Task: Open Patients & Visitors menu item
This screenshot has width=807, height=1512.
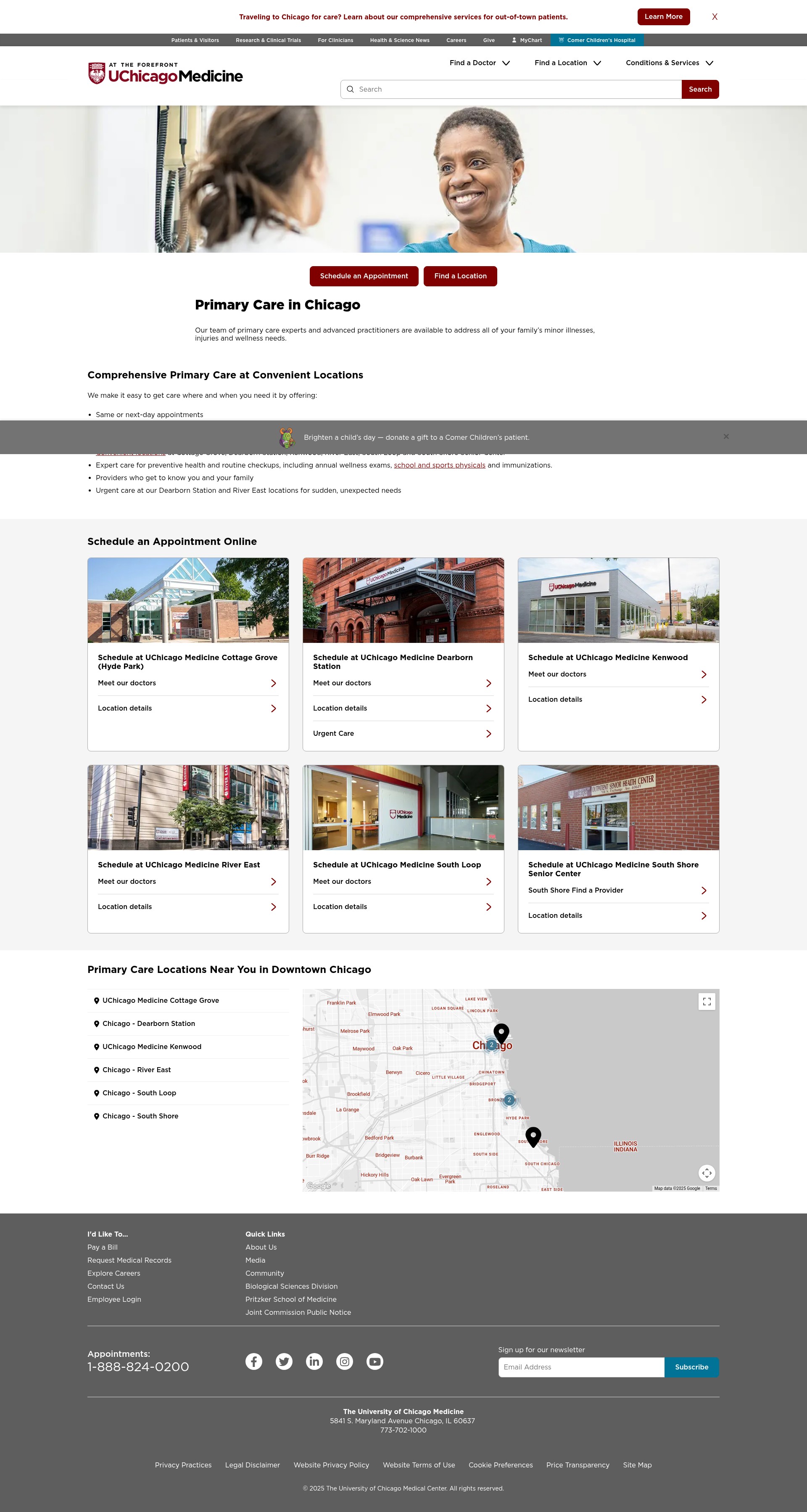Action: (195, 40)
